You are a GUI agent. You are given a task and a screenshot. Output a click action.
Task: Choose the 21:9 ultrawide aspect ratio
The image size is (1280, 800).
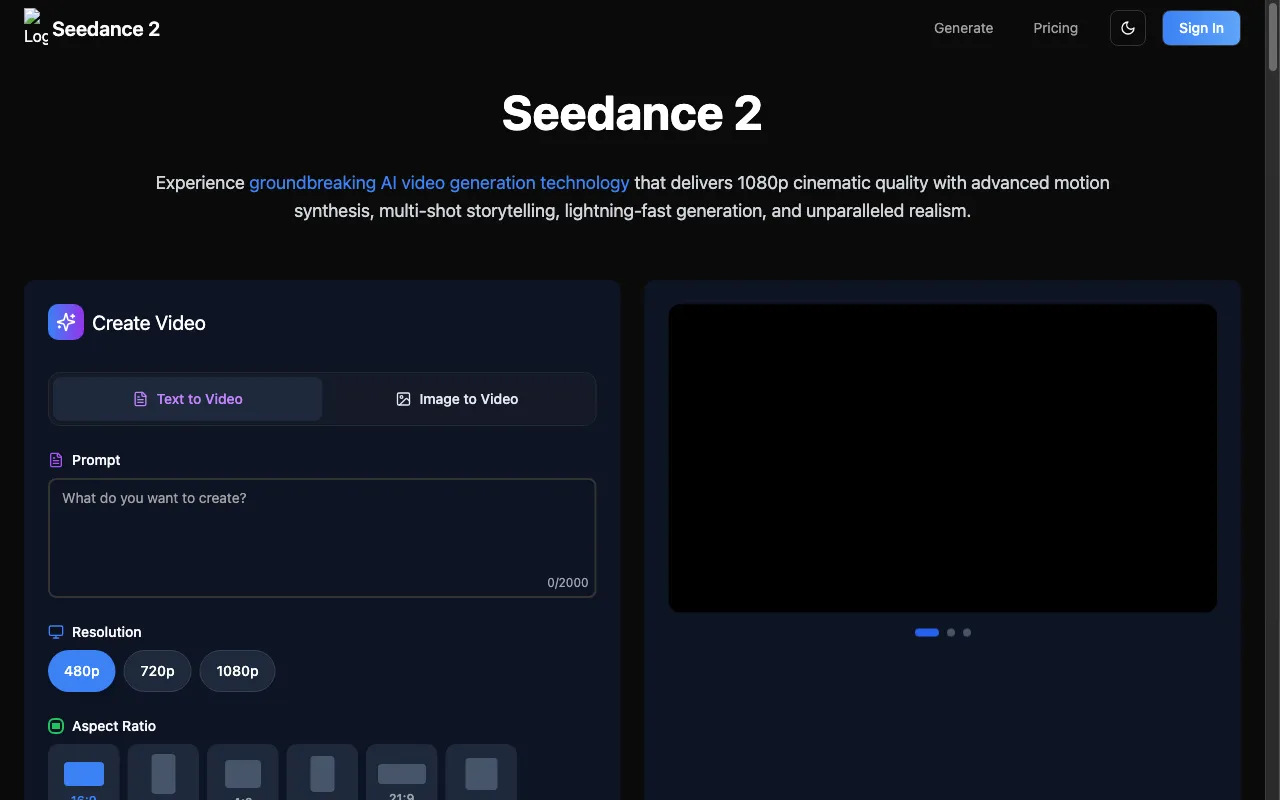pyautogui.click(x=402, y=773)
